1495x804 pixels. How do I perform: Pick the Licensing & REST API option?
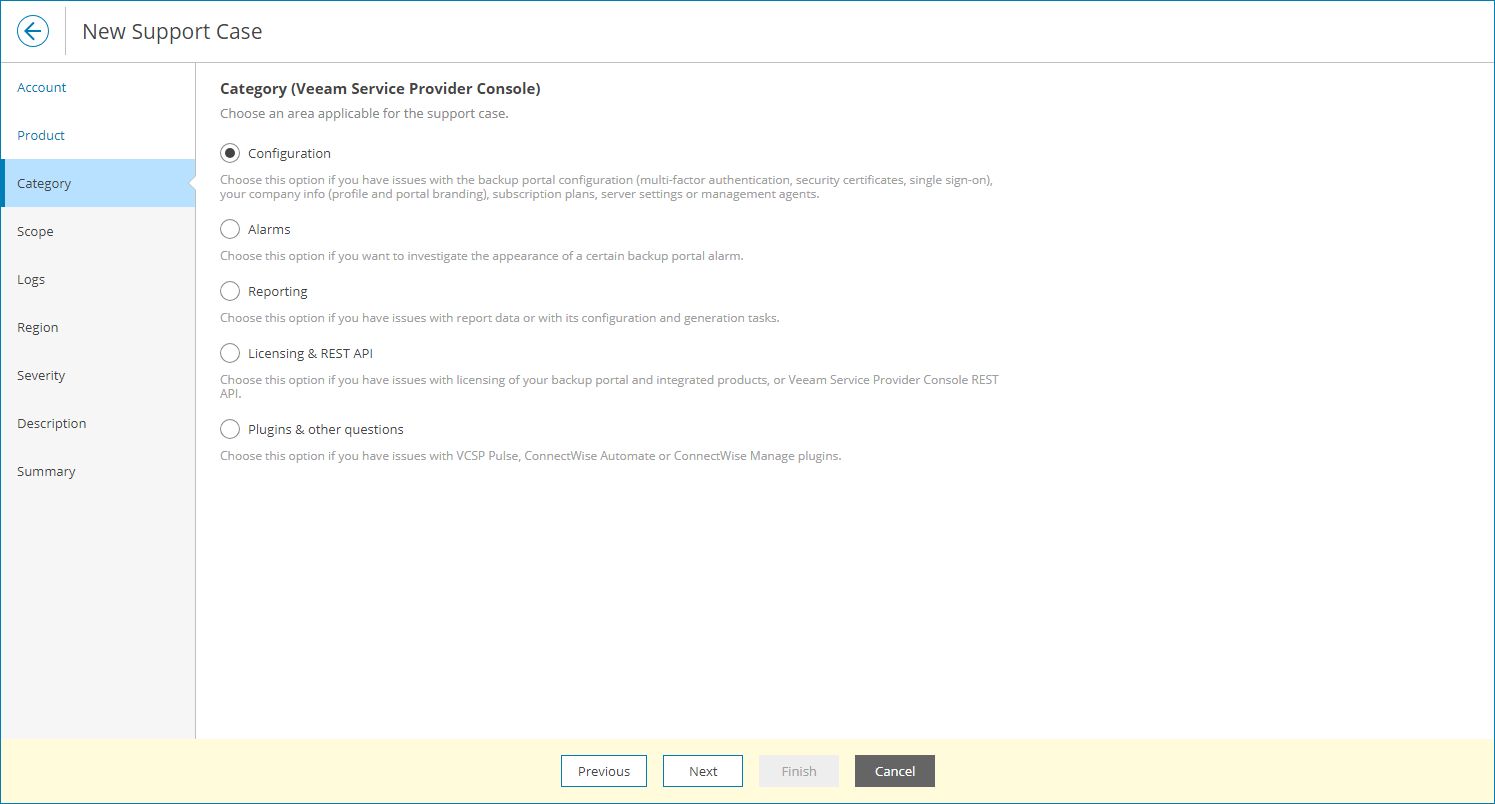[230, 353]
